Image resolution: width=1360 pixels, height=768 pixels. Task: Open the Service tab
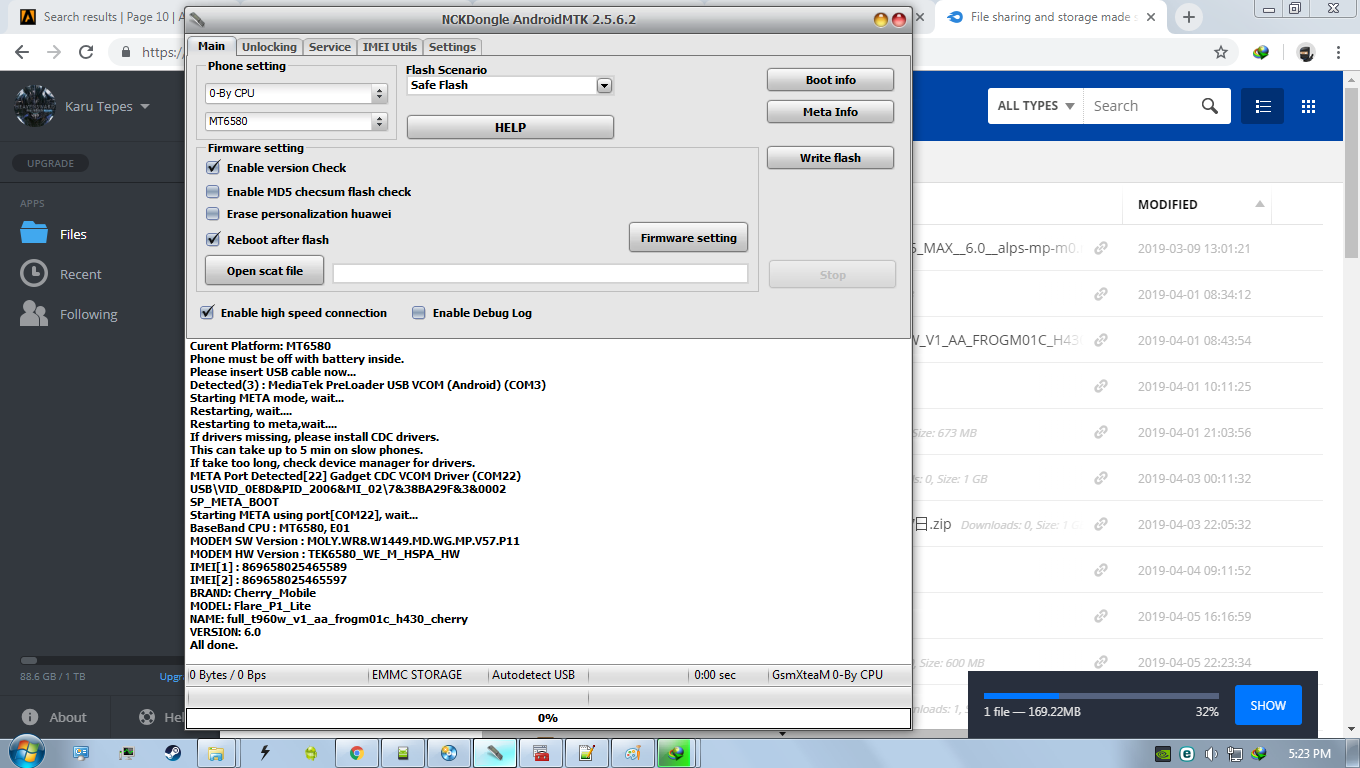click(330, 47)
